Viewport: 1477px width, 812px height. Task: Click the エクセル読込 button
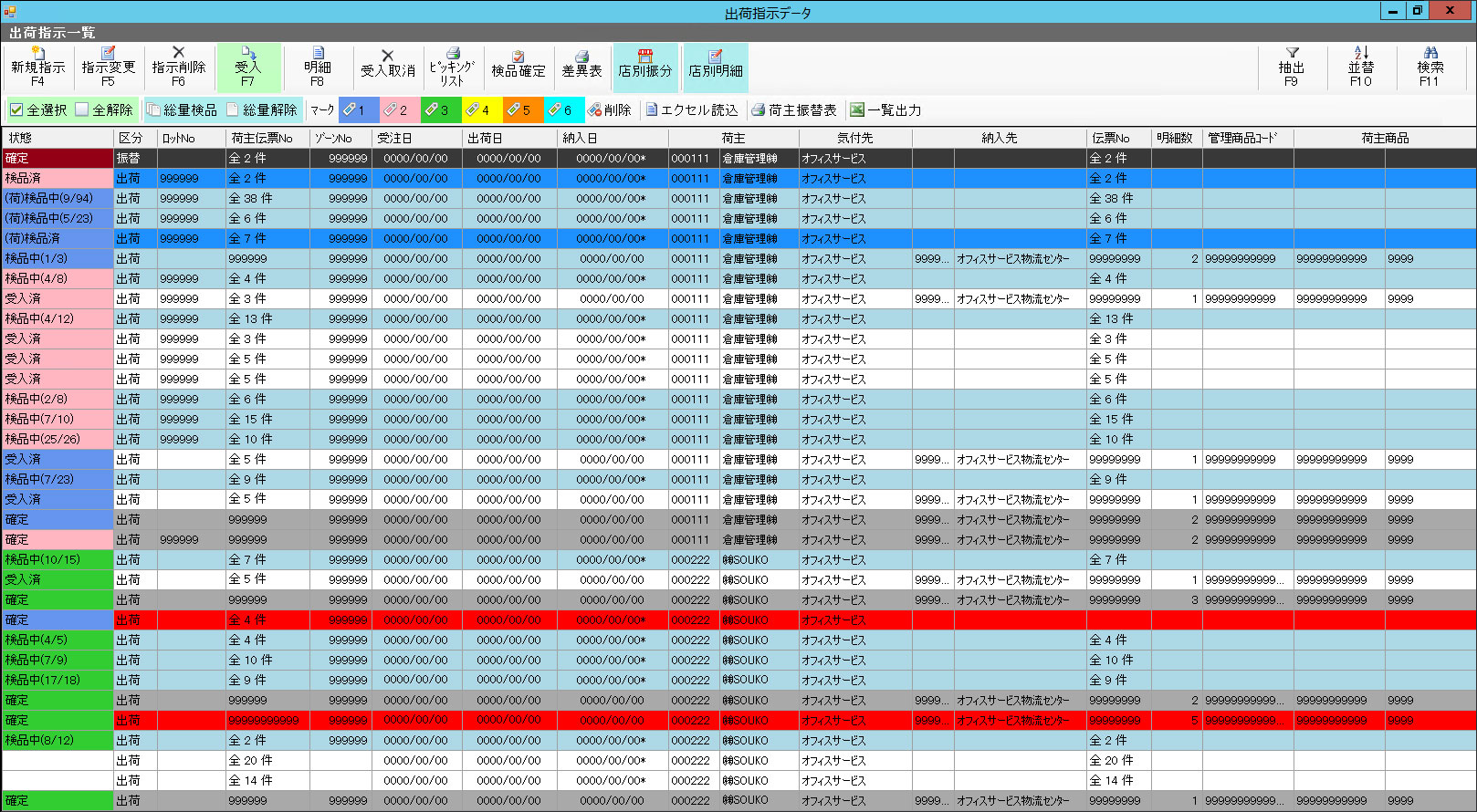[x=691, y=110]
